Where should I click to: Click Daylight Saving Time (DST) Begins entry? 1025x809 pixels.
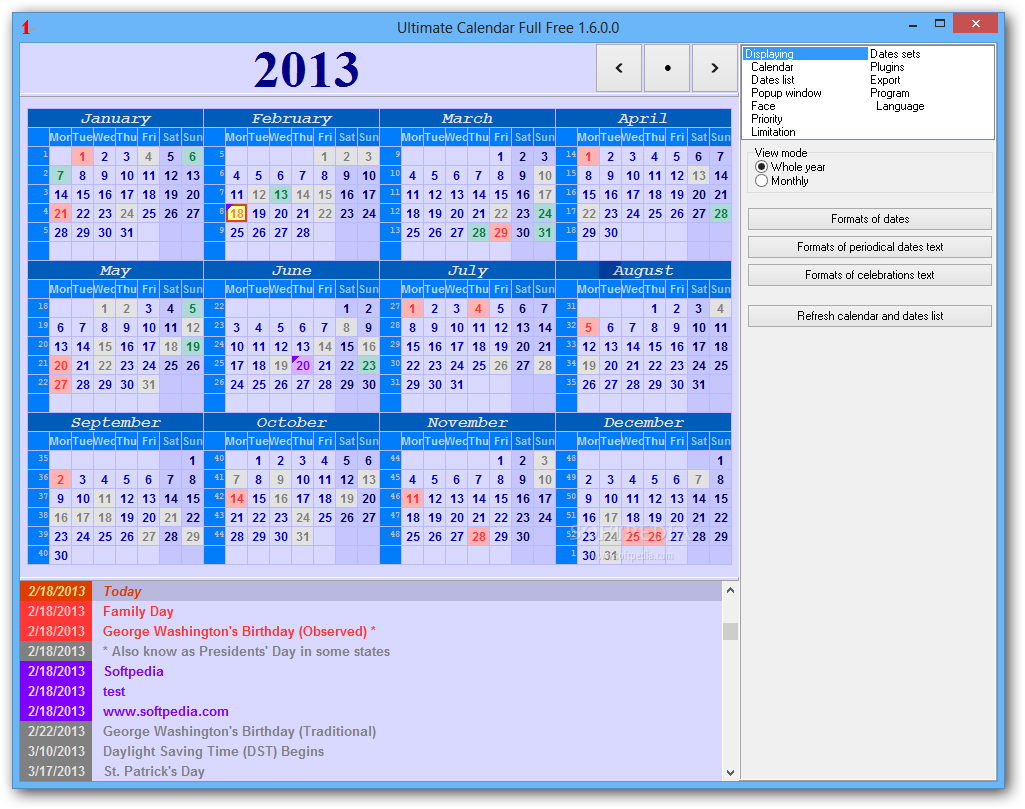[x=371, y=751]
